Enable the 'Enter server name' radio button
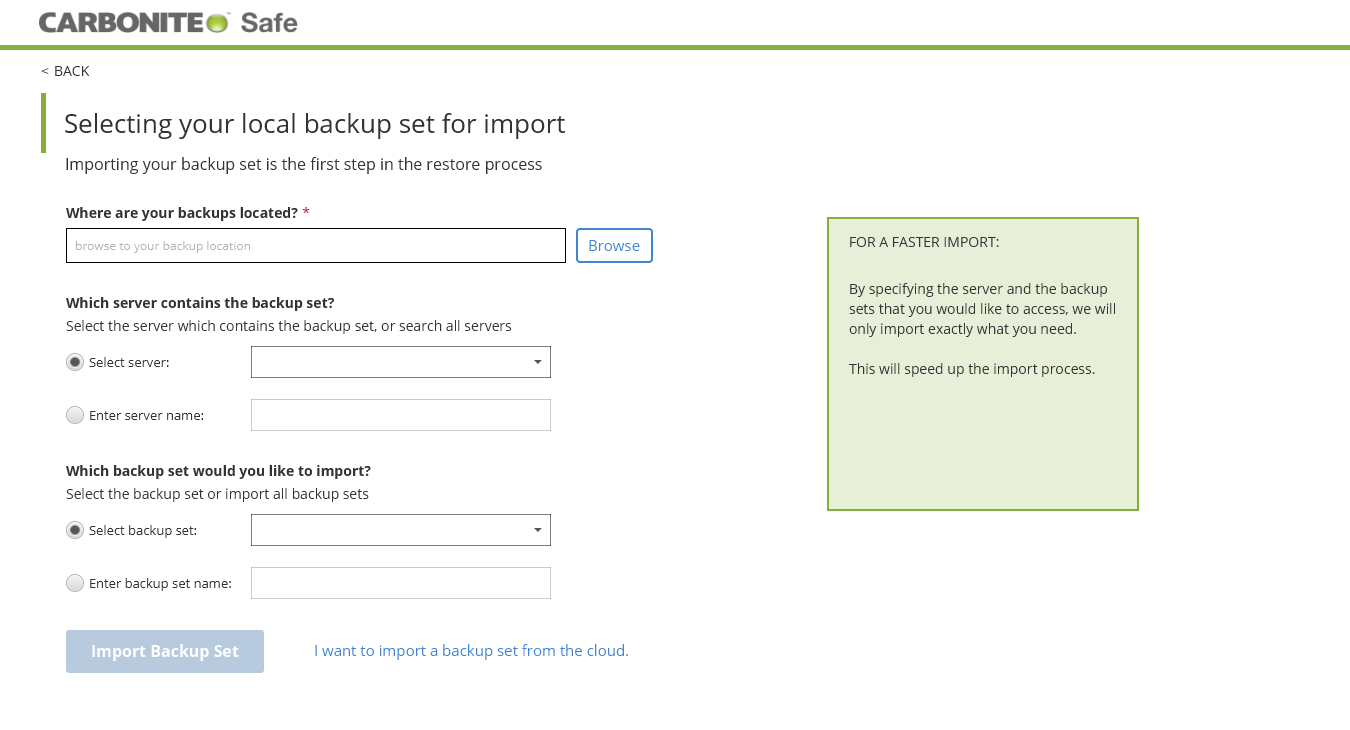The width and height of the screenshot is (1350, 730). (75, 415)
